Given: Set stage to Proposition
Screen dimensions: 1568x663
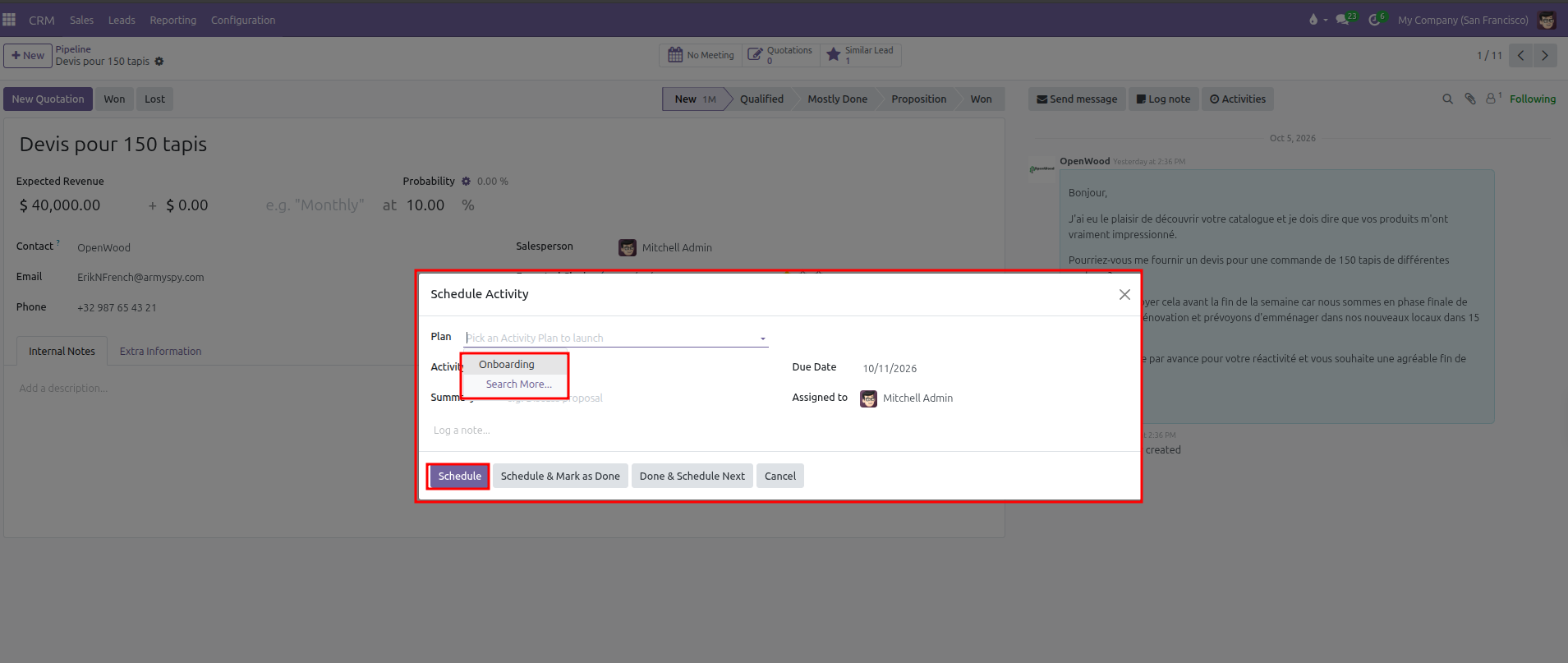Looking at the screenshot, I should point(918,99).
